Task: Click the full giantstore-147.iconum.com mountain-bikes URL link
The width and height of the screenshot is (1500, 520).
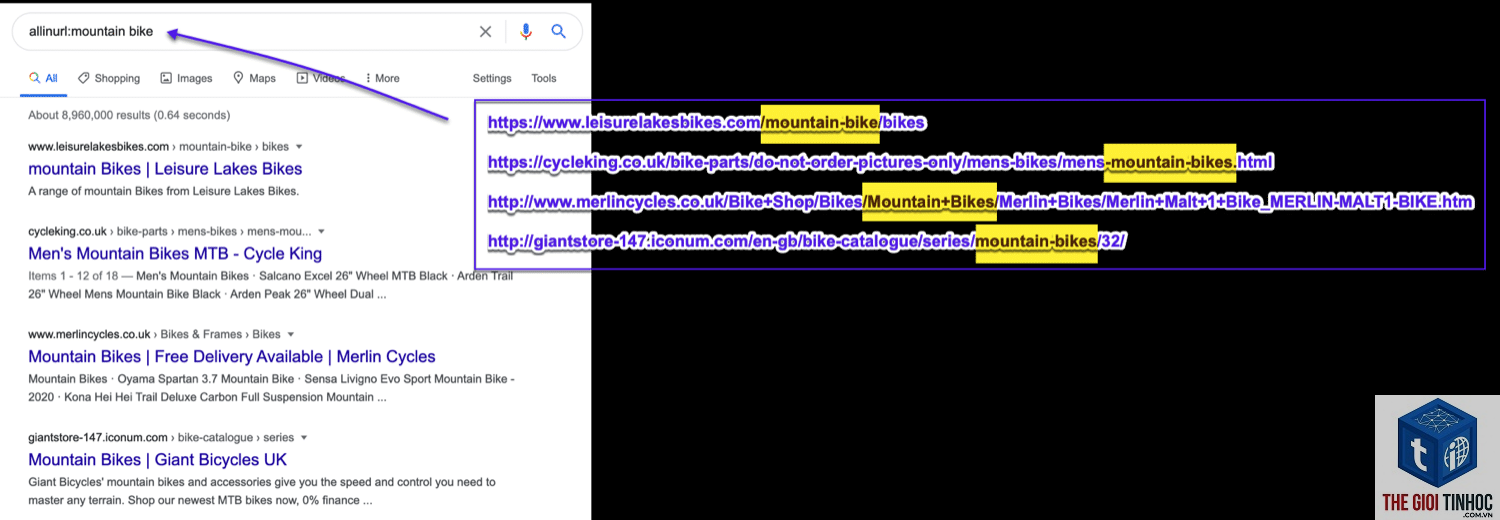Action: (x=806, y=242)
